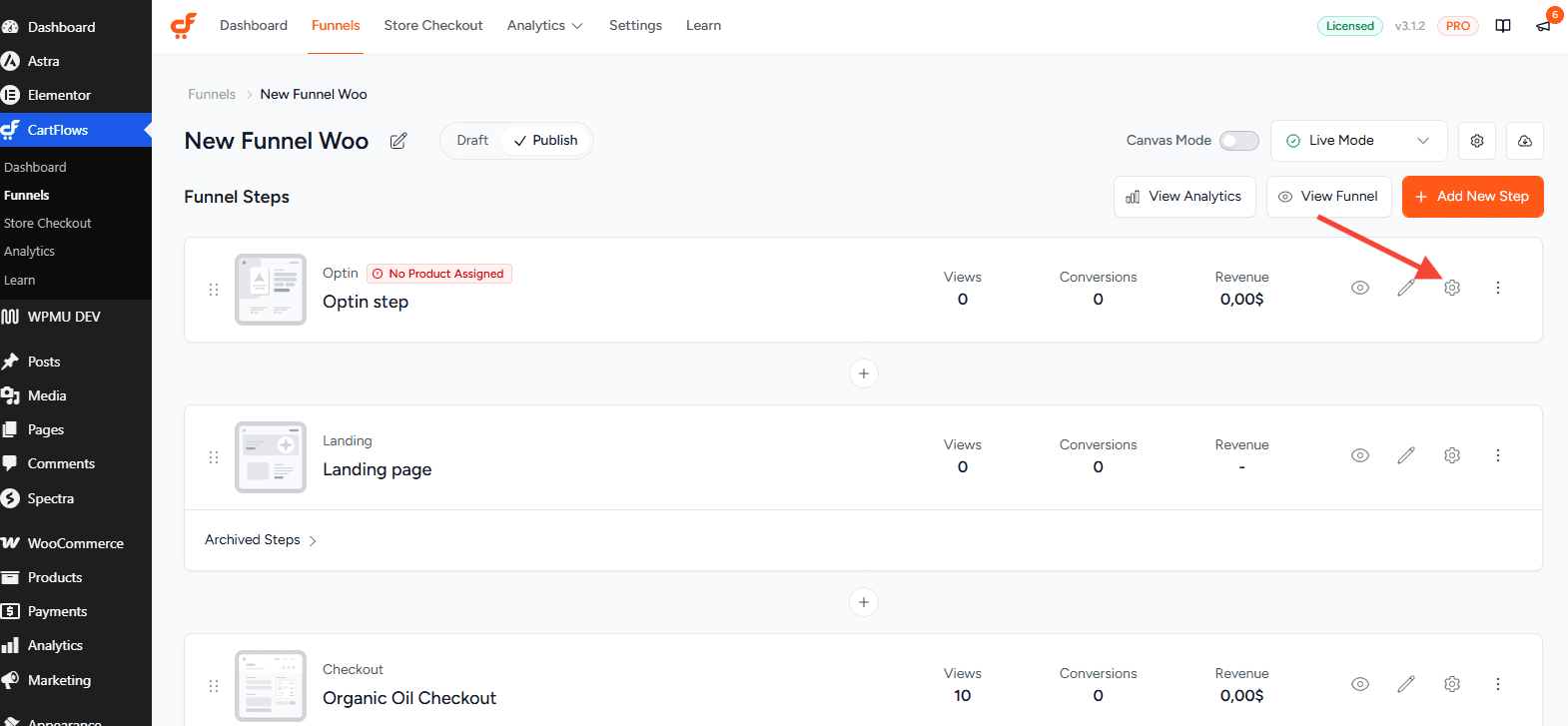
Task: Open Store Checkout in CartFlows submenu
Action: [48, 224]
